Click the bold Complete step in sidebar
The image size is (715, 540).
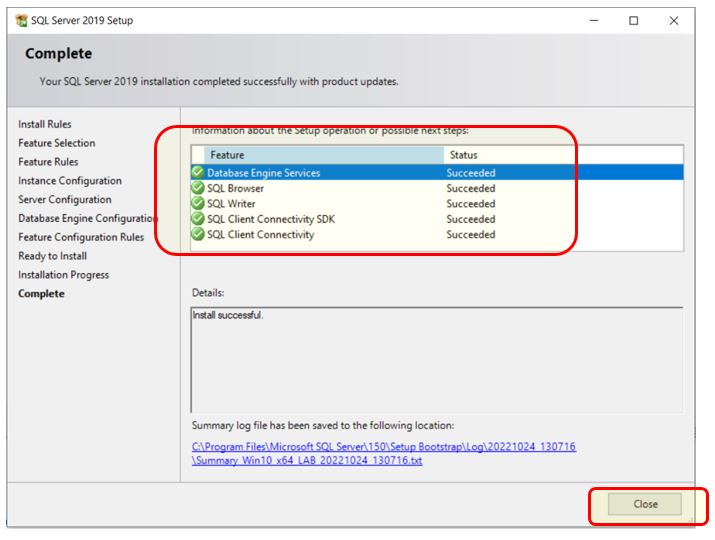[x=41, y=294]
